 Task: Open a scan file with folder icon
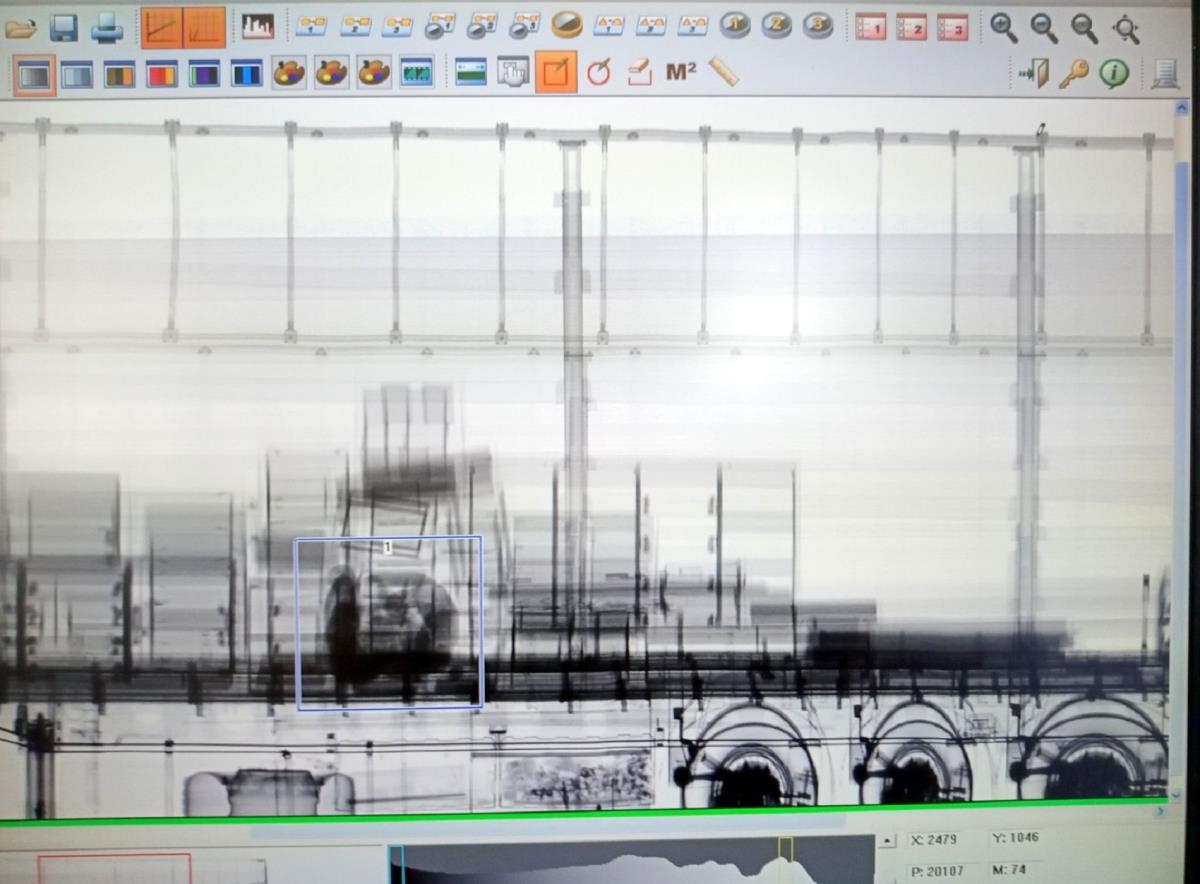tap(20, 27)
